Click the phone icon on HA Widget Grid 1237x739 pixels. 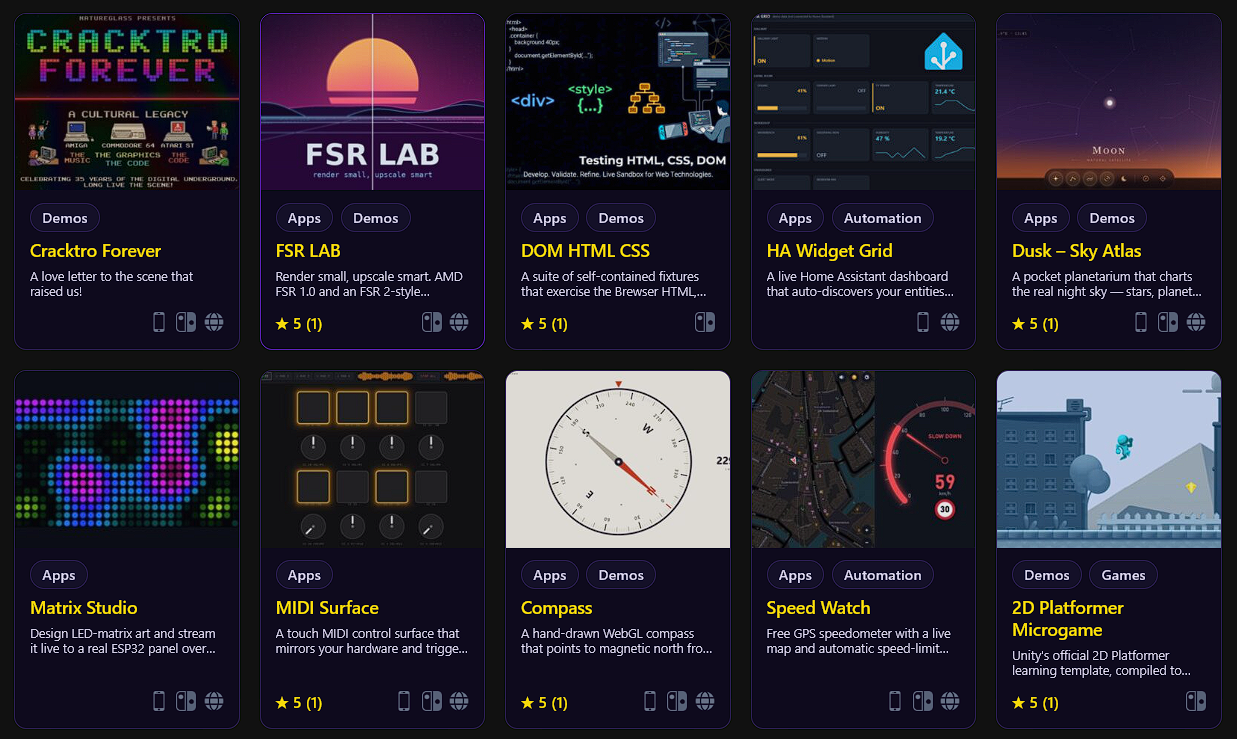pos(923,322)
